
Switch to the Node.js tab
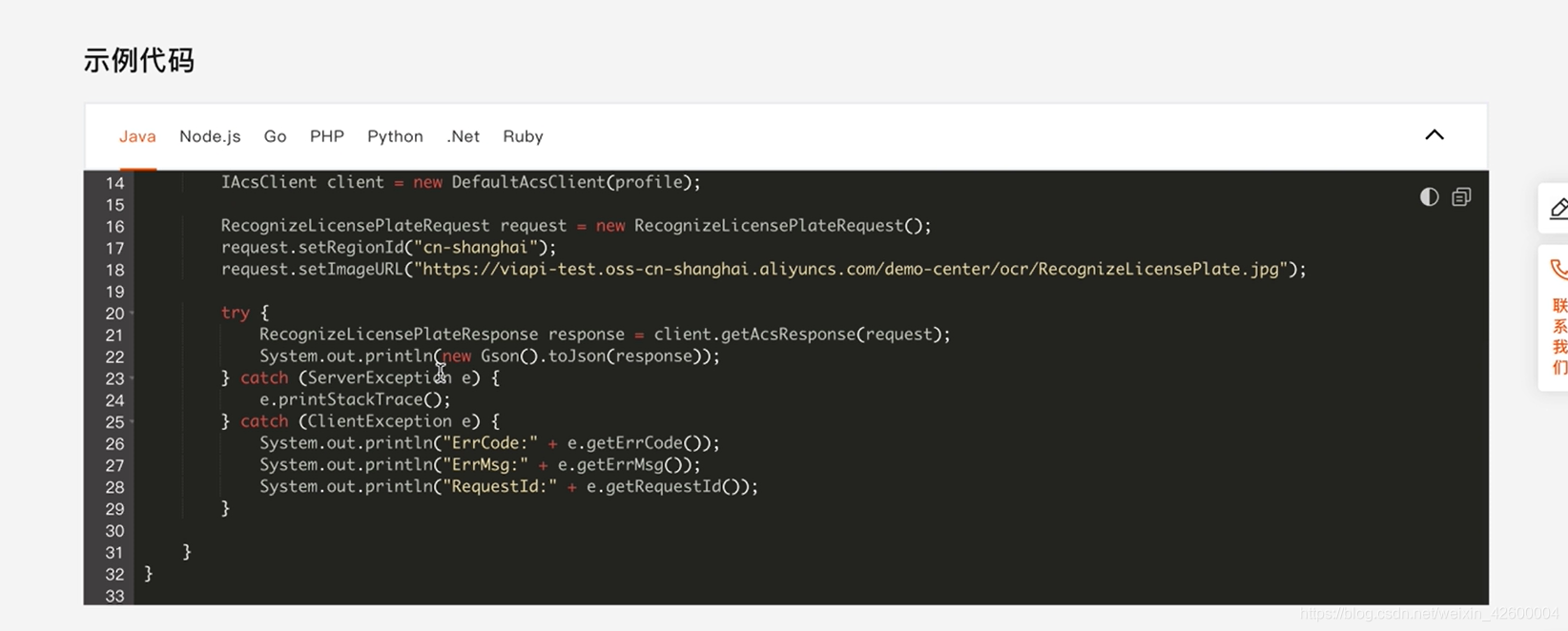click(210, 136)
